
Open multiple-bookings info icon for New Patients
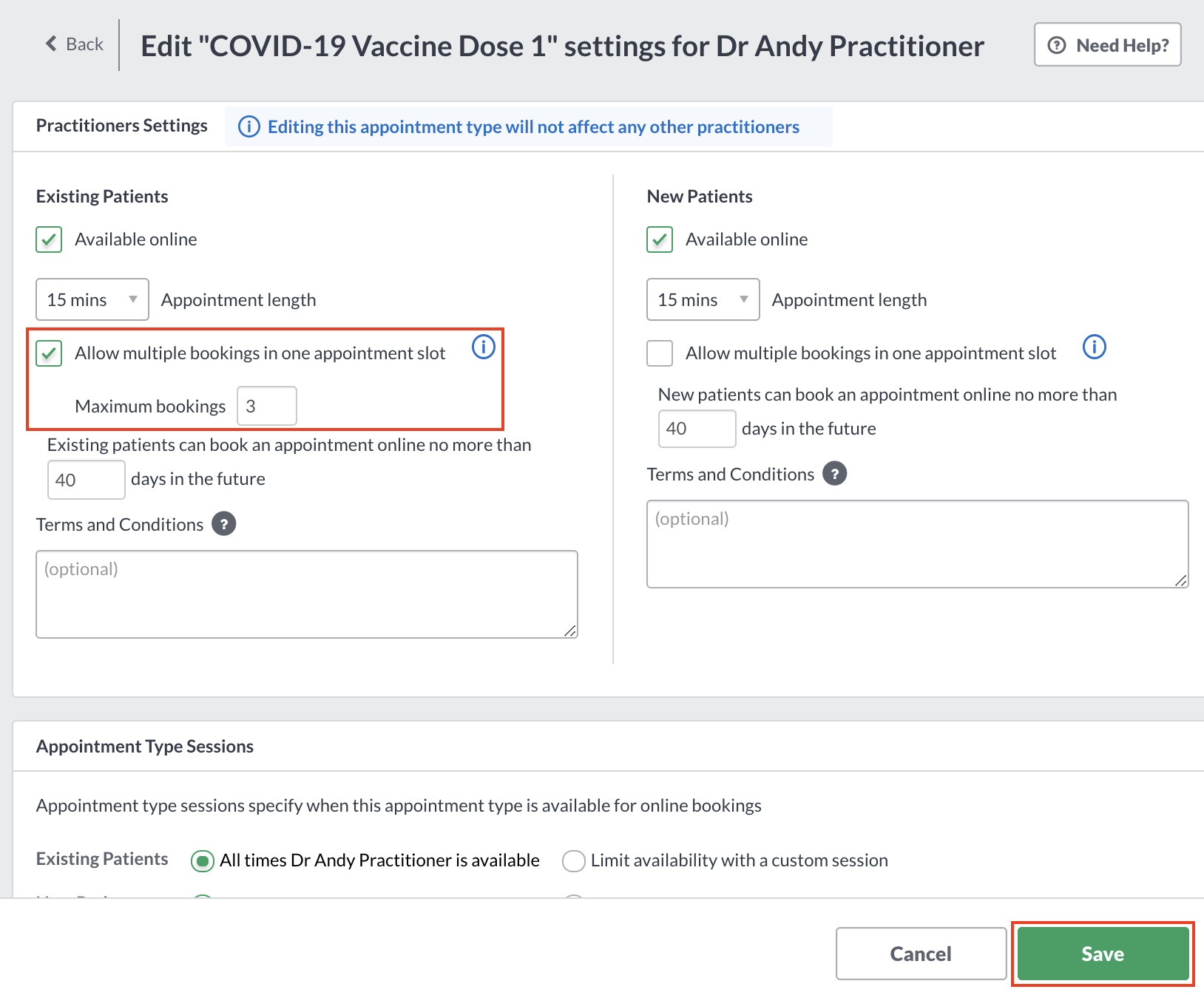[1095, 346]
